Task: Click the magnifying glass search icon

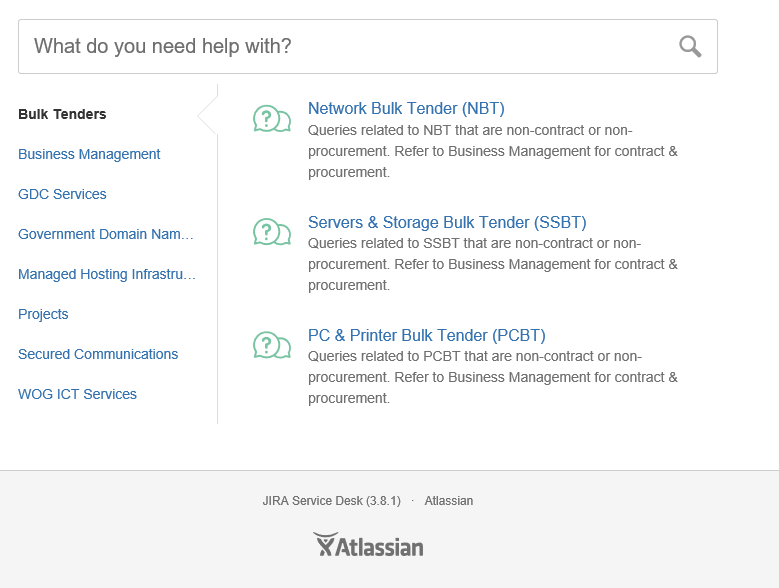Action: [690, 47]
